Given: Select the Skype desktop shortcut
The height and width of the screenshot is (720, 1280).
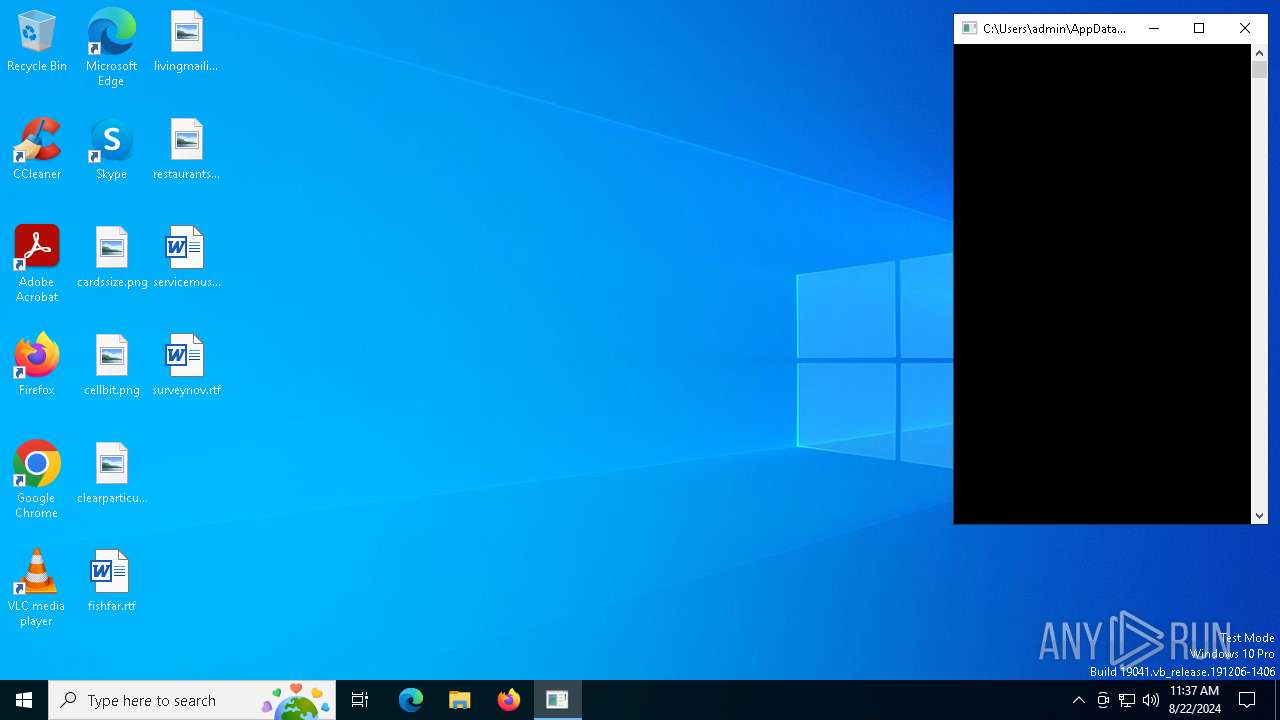Looking at the screenshot, I should [111, 150].
